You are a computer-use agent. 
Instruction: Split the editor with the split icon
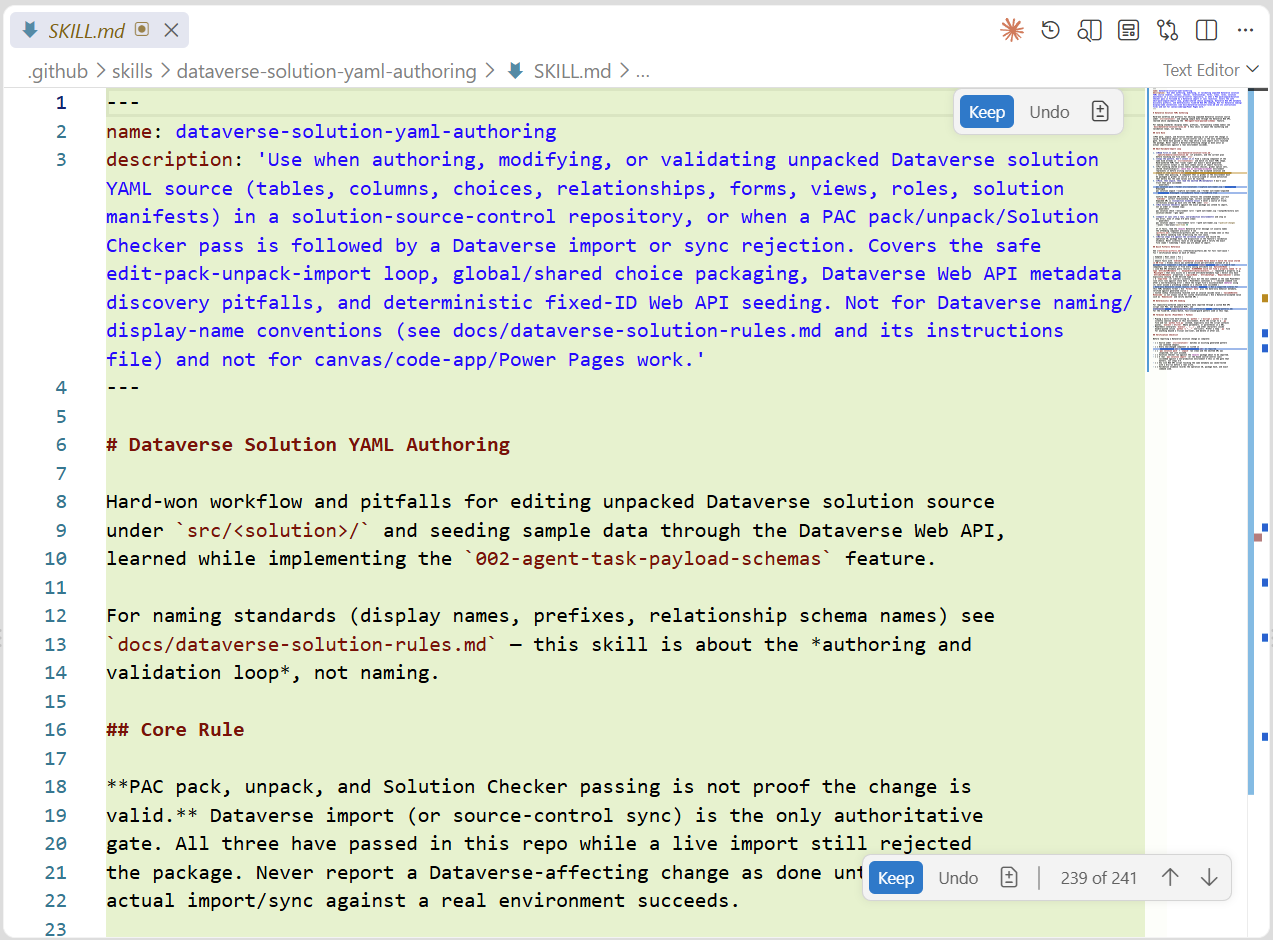coord(1207,30)
